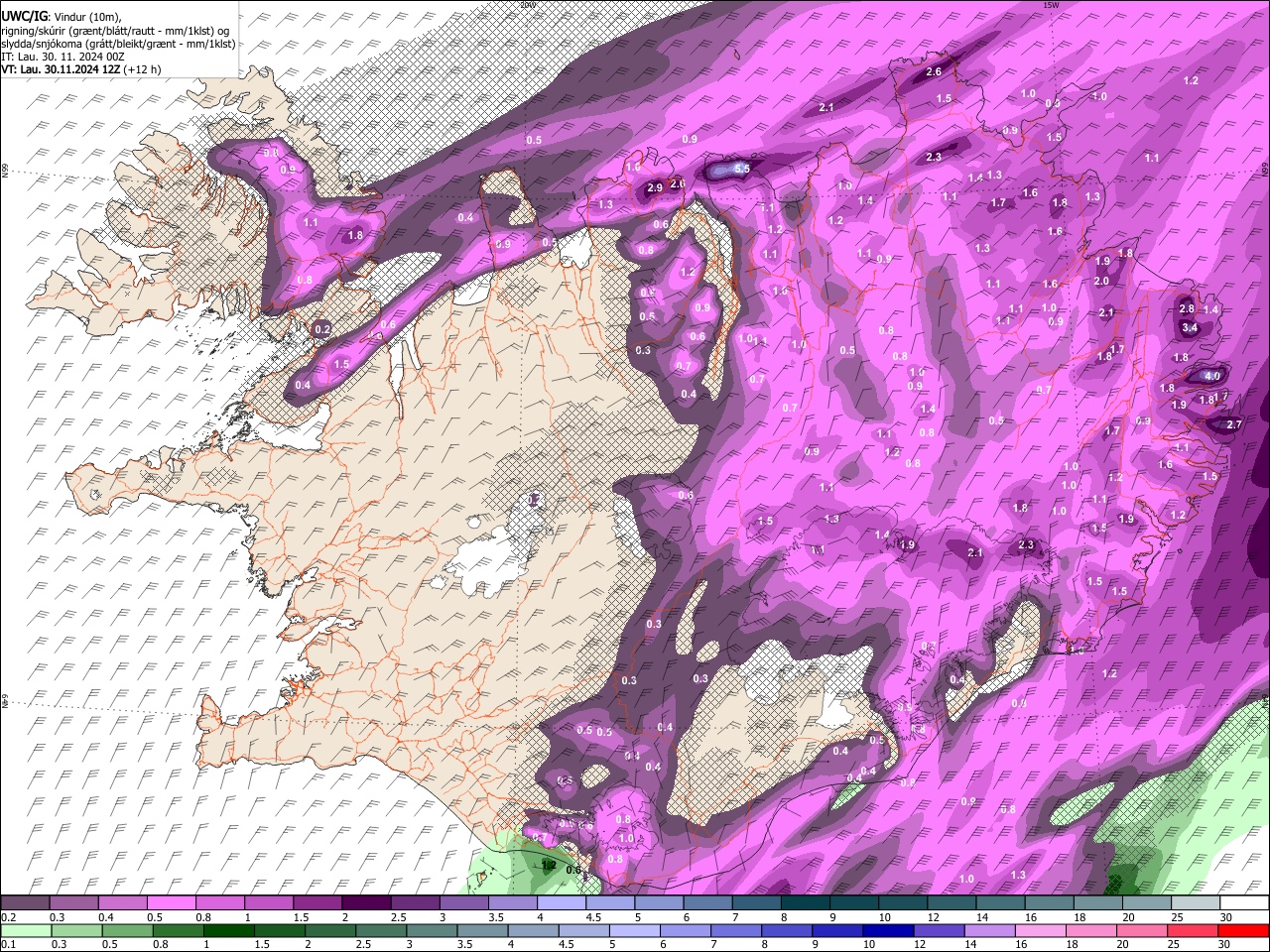Select top-row swatch between 3.5 and 4
The width and height of the screenshot is (1270, 952).
pyautogui.click(x=512, y=903)
